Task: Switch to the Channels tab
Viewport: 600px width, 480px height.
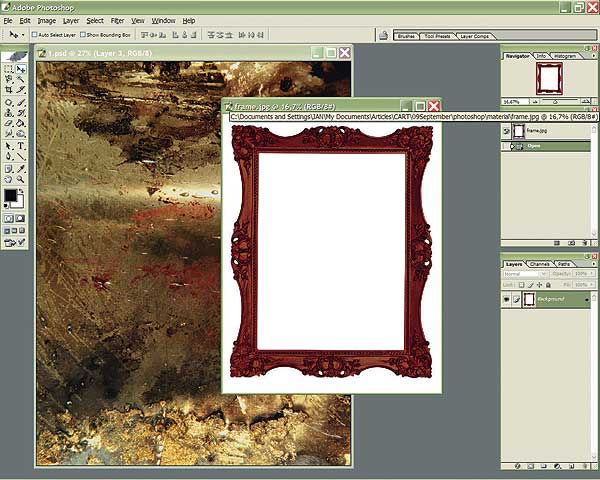Action: click(x=539, y=263)
